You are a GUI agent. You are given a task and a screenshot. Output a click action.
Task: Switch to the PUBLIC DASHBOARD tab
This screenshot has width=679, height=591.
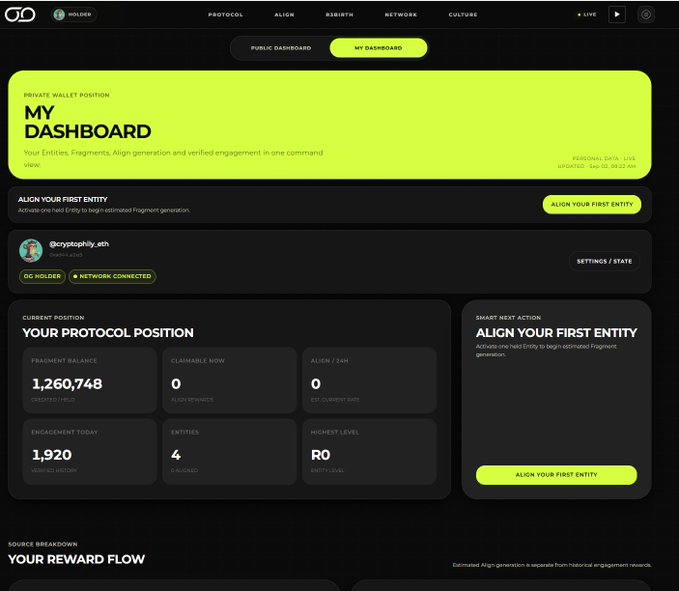coord(281,48)
